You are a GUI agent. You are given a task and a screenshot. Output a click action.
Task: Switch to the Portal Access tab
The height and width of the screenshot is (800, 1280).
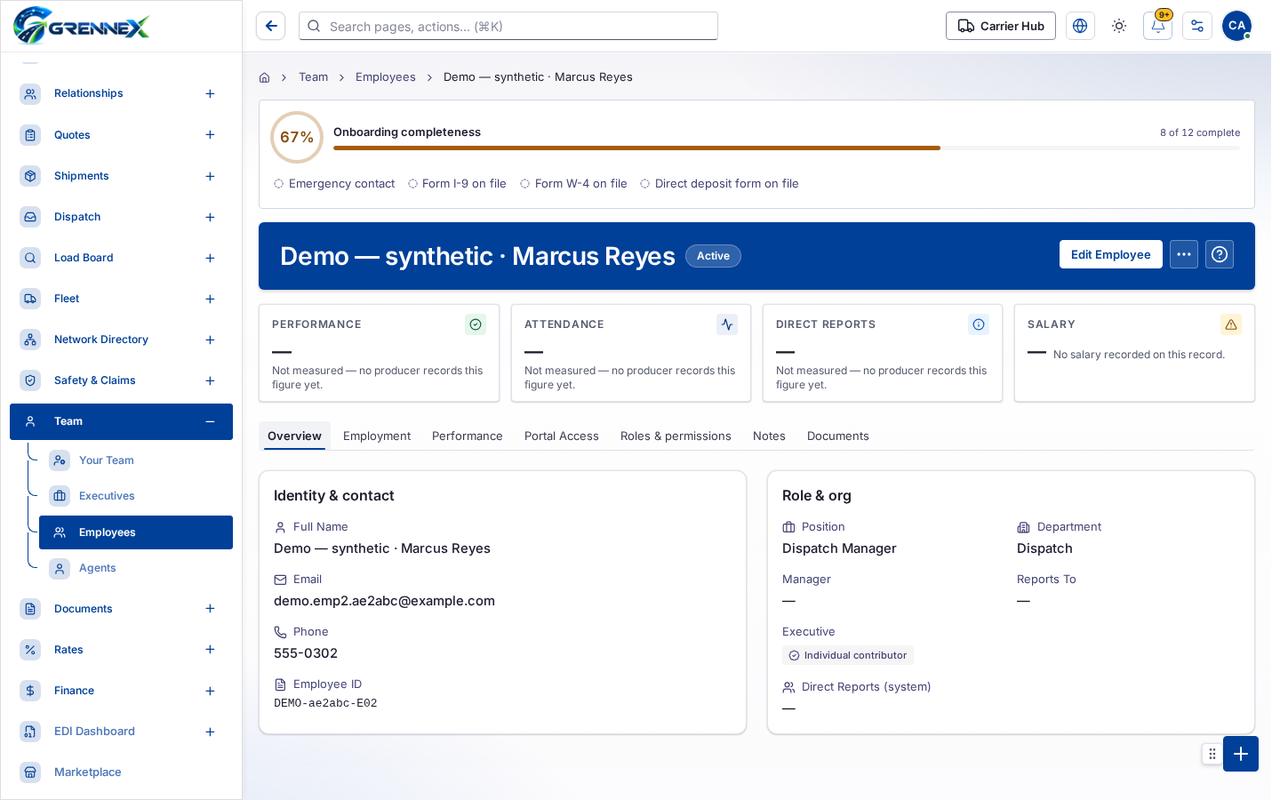562,436
